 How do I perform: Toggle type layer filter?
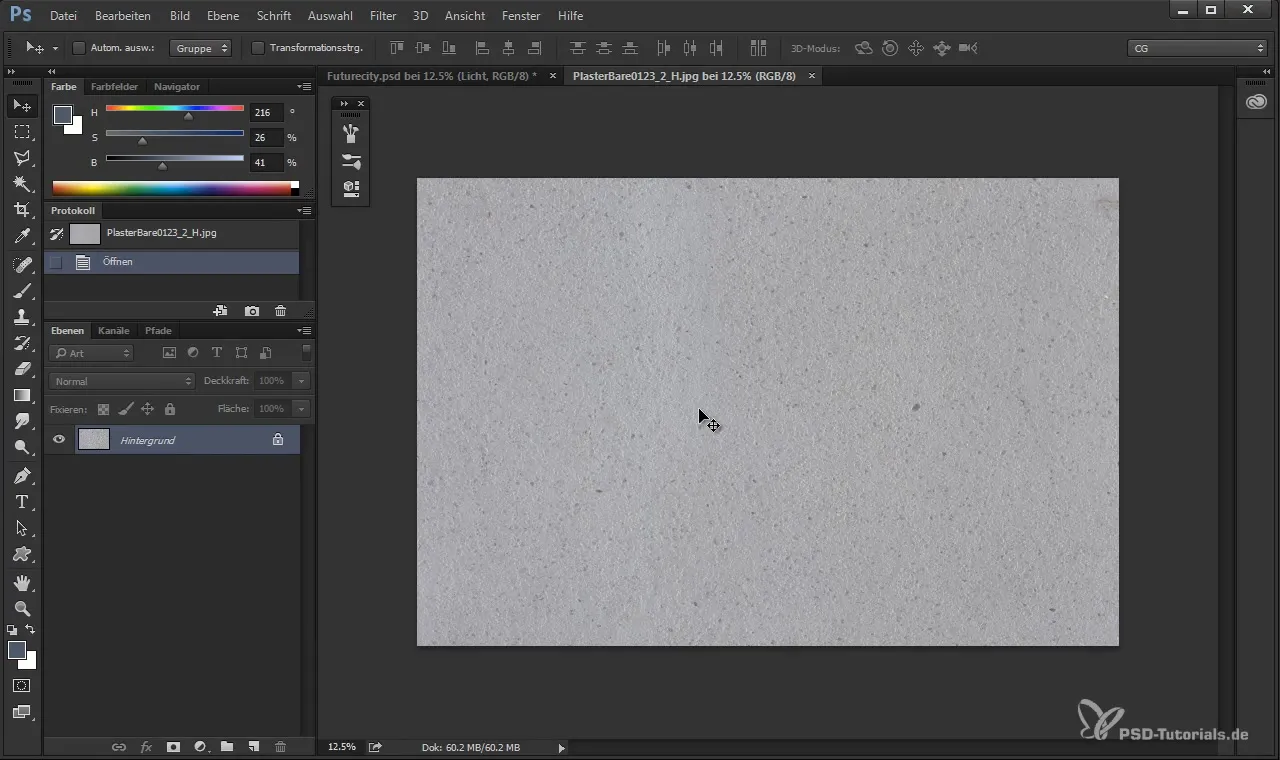(x=216, y=353)
